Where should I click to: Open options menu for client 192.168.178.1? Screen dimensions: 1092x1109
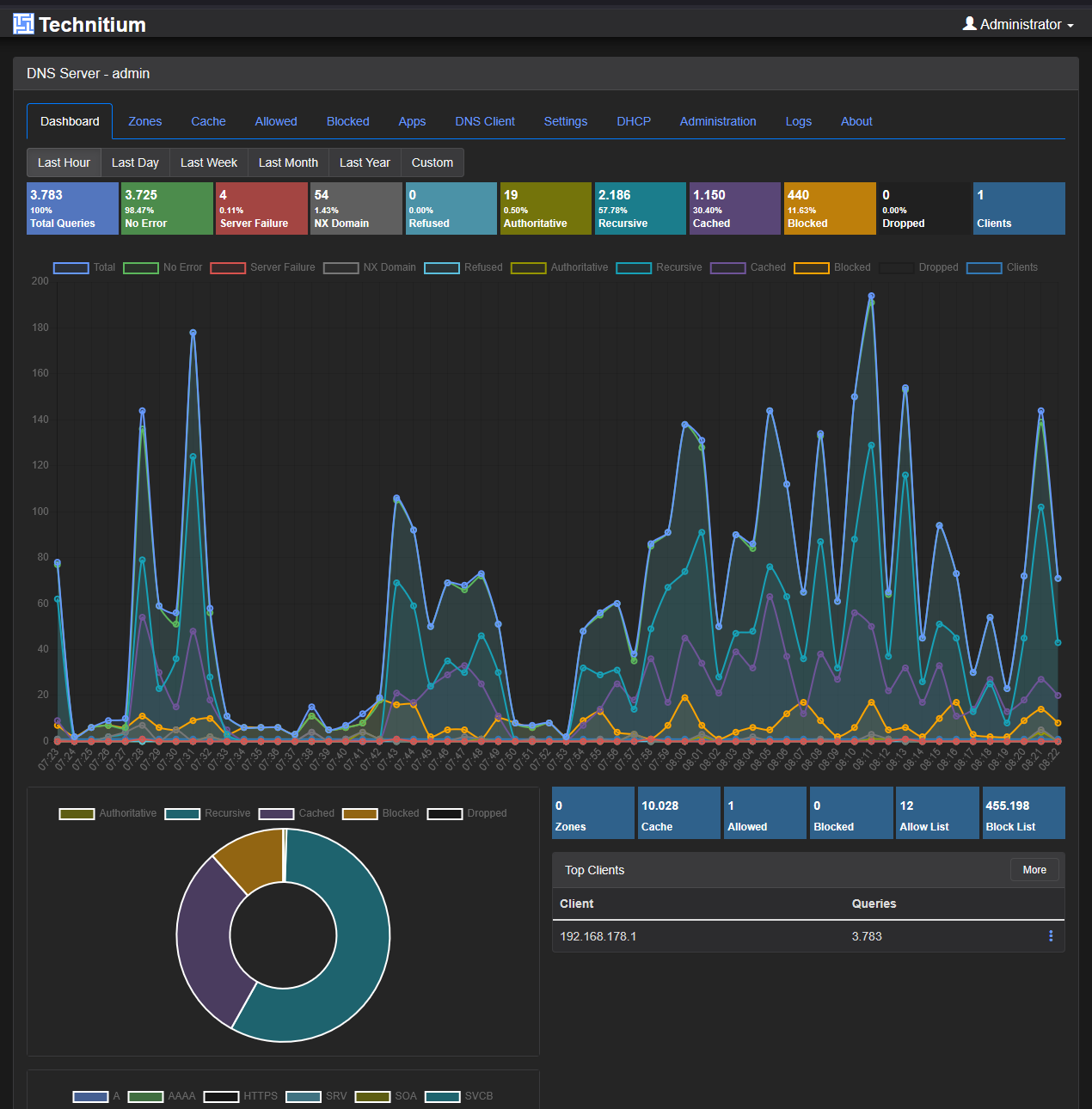1051,936
